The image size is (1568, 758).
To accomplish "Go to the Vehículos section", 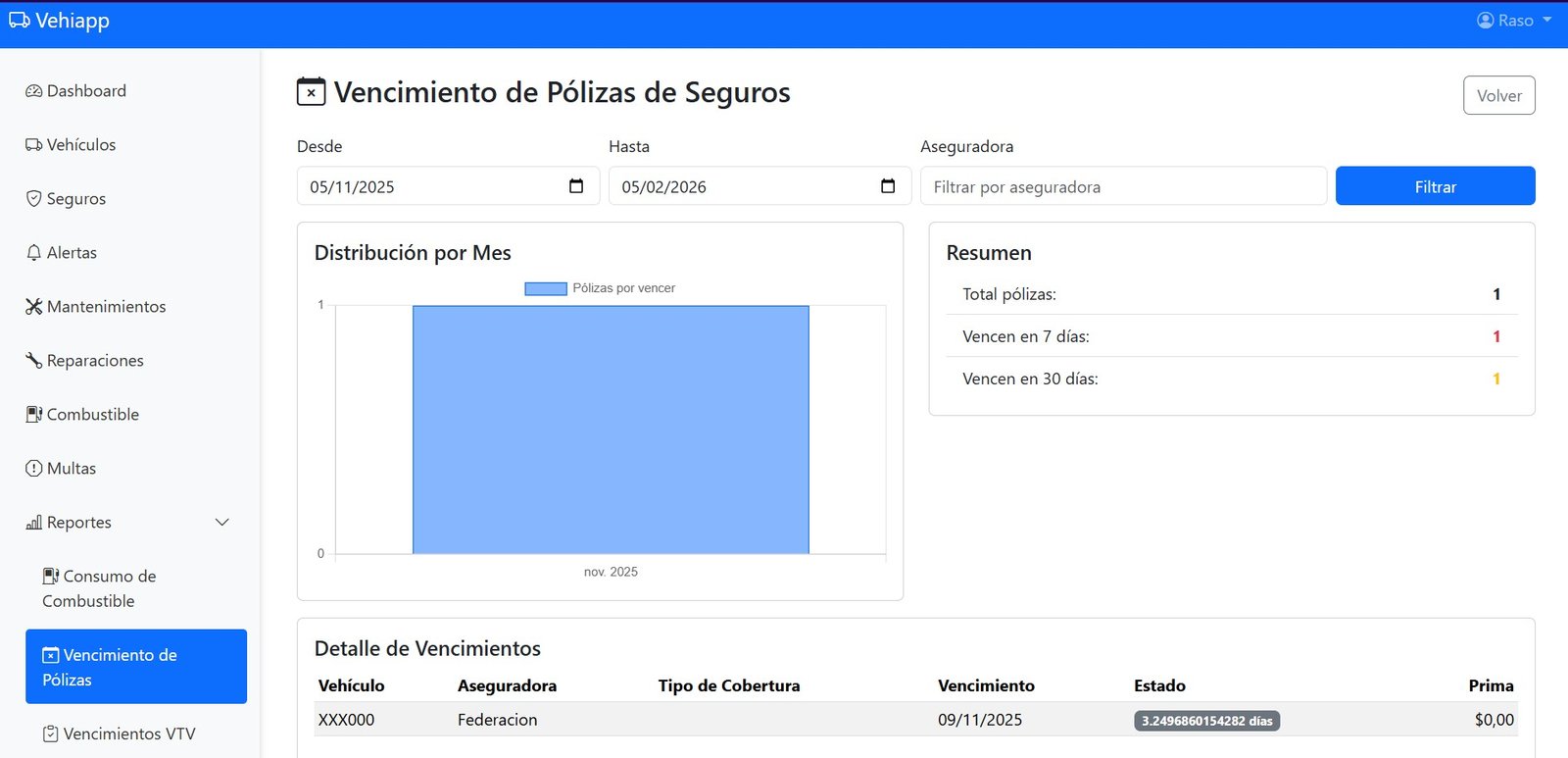I will (136, 145).
